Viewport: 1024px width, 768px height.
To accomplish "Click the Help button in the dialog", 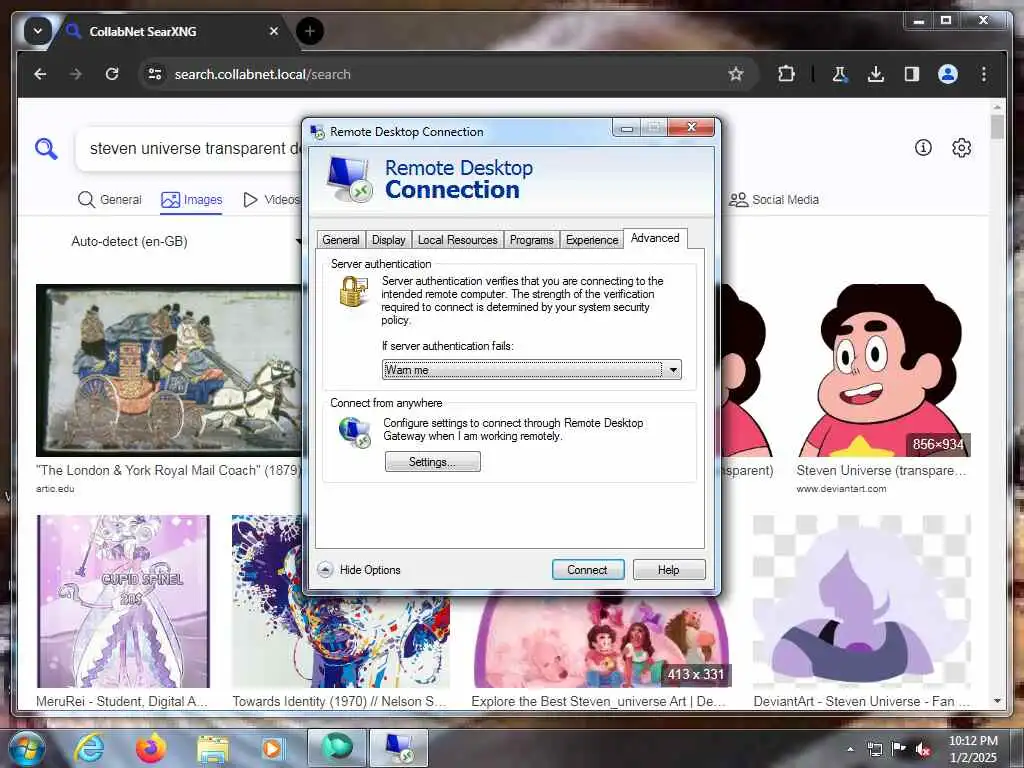I will (669, 569).
